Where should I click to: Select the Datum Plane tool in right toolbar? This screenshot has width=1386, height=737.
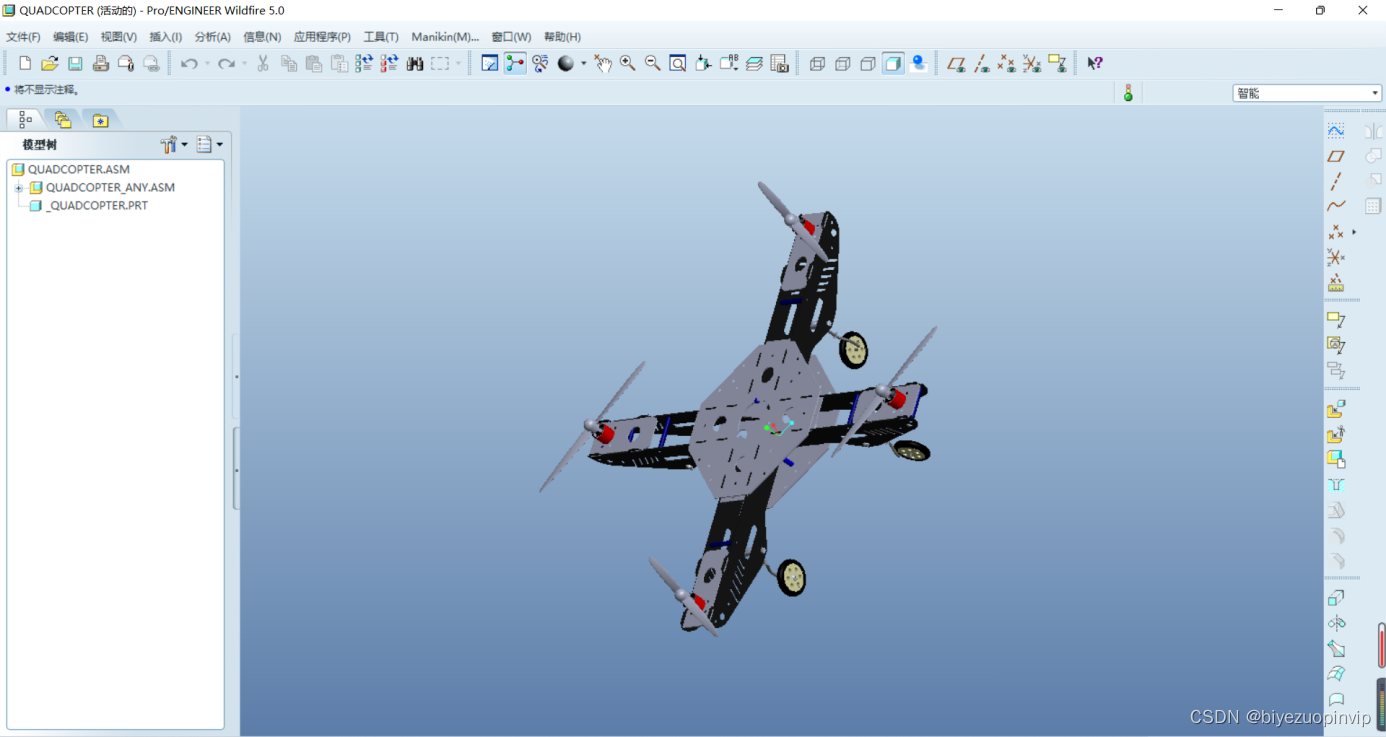(1336, 155)
